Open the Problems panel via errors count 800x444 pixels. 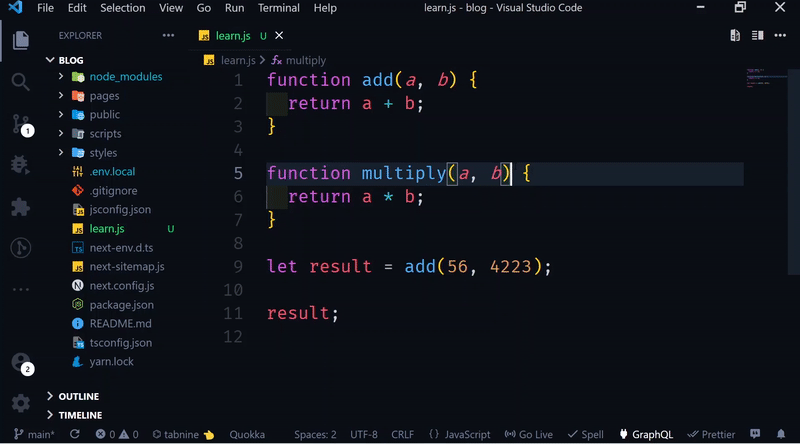click(105, 434)
